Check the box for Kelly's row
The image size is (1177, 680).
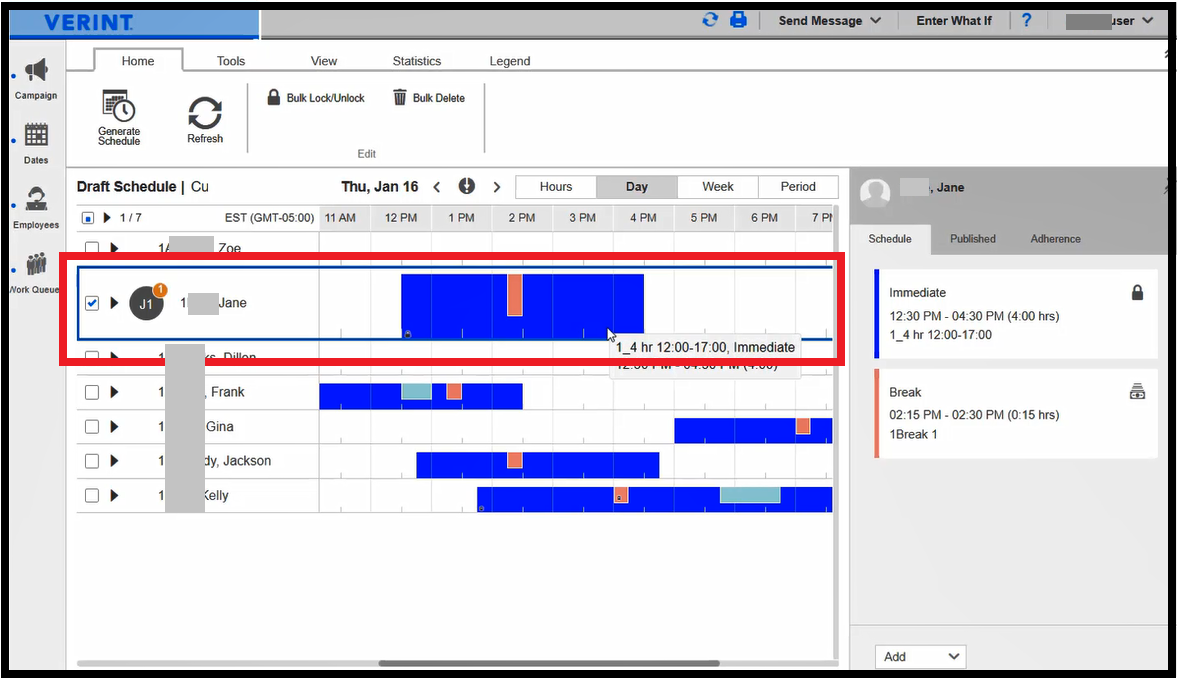[x=92, y=495]
